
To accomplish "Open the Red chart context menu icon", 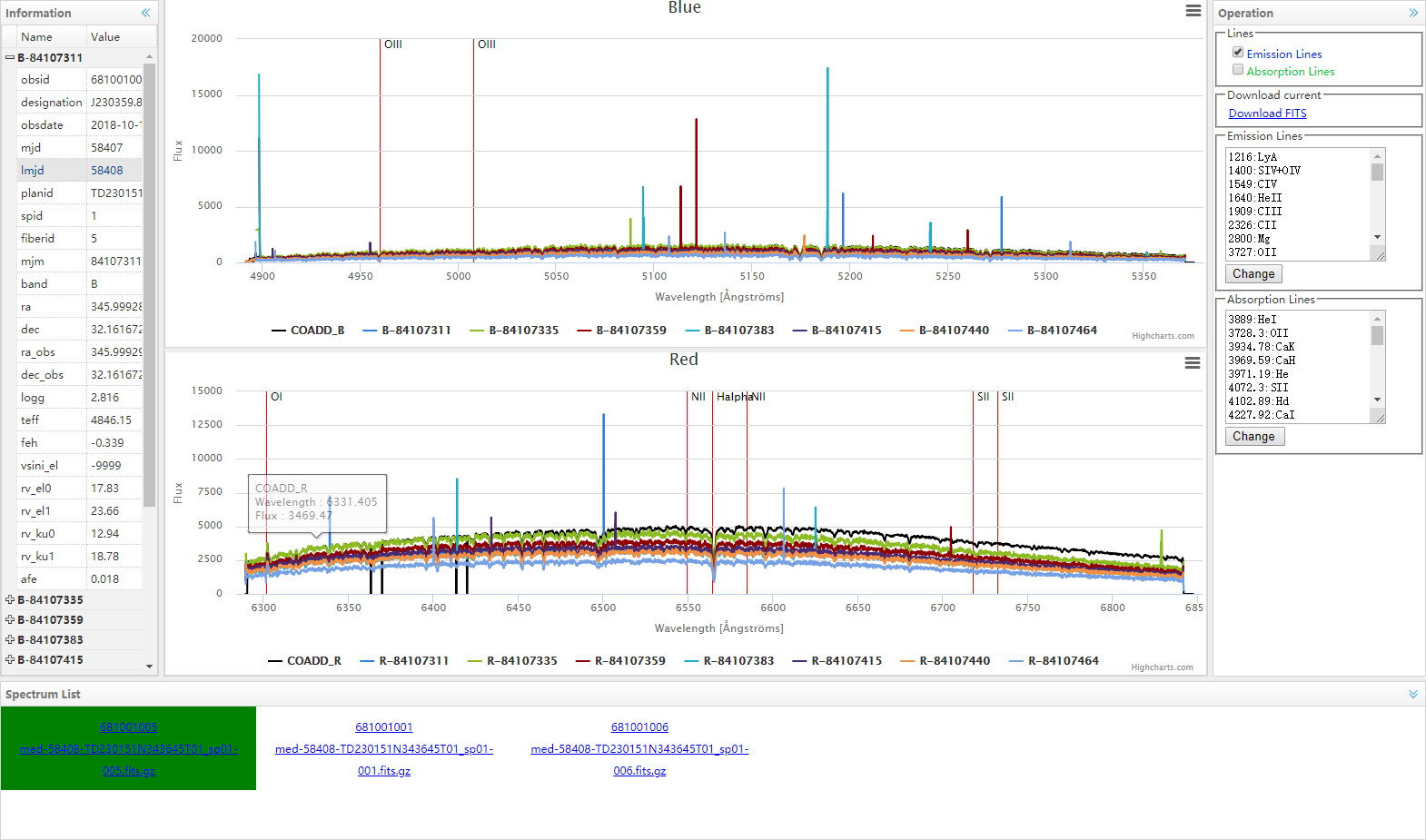I will [1193, 363].
